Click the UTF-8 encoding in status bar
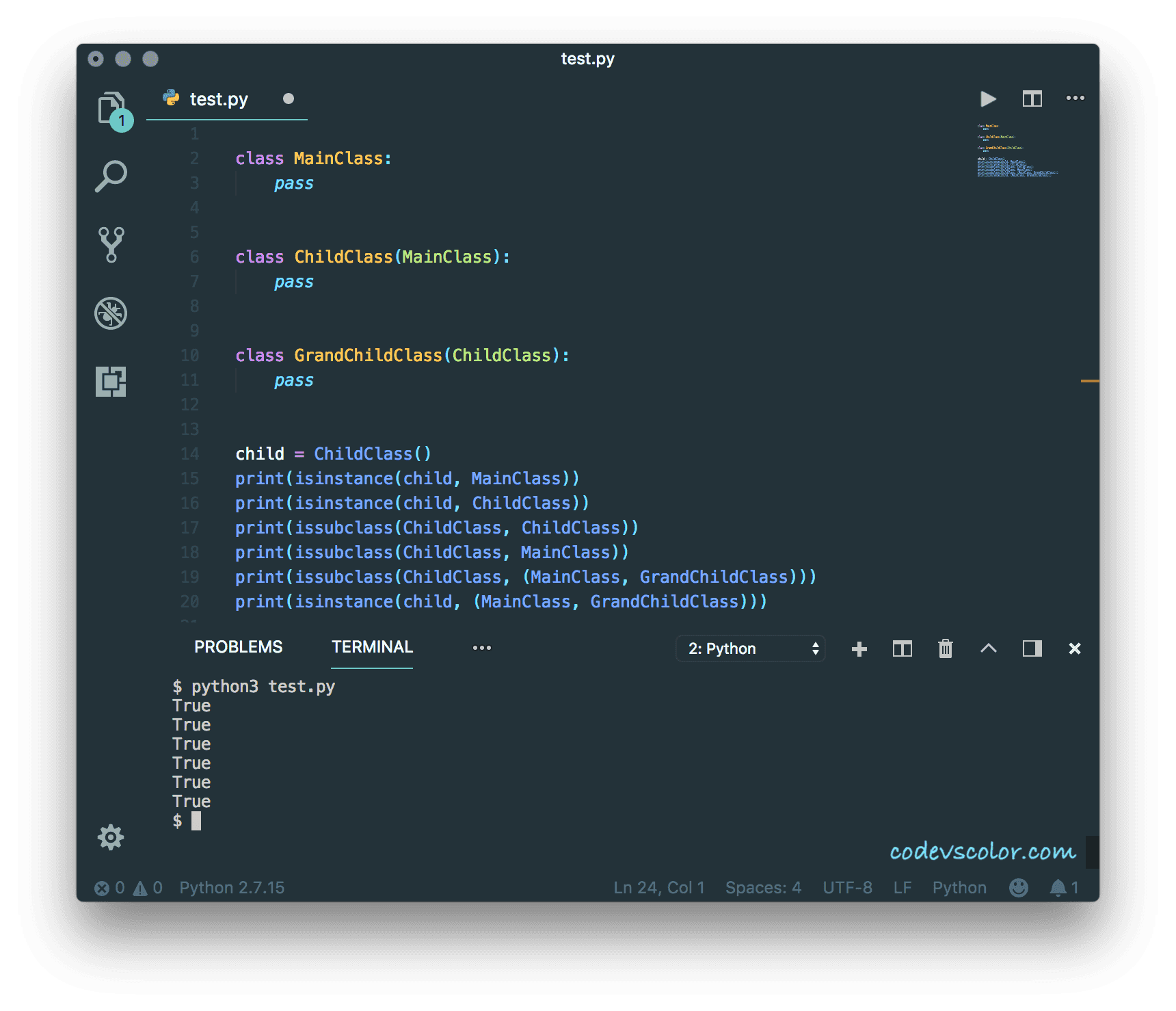1176x1011 pixels. (847, 888)
